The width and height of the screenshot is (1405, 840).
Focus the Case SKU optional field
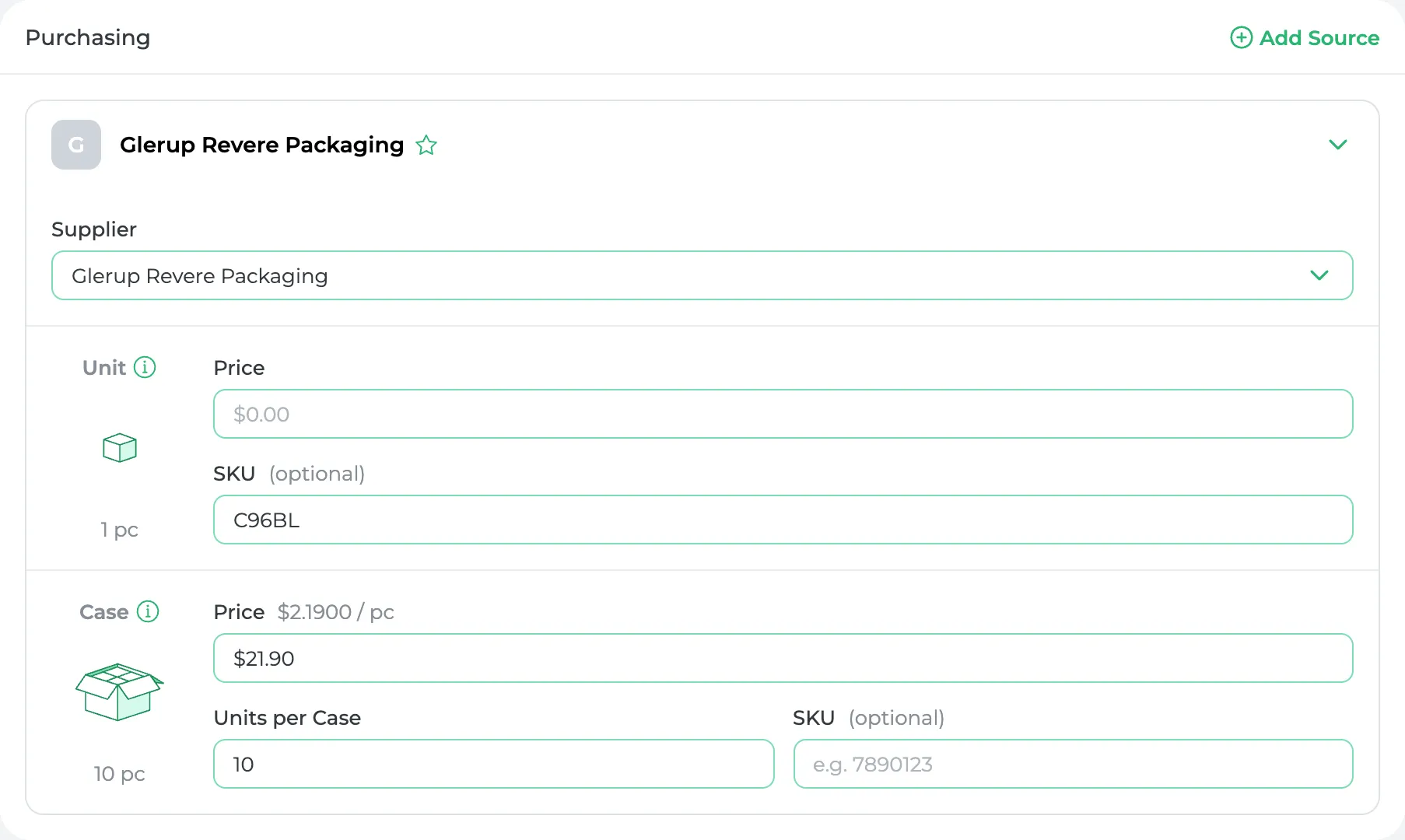tap(1074, 764)
